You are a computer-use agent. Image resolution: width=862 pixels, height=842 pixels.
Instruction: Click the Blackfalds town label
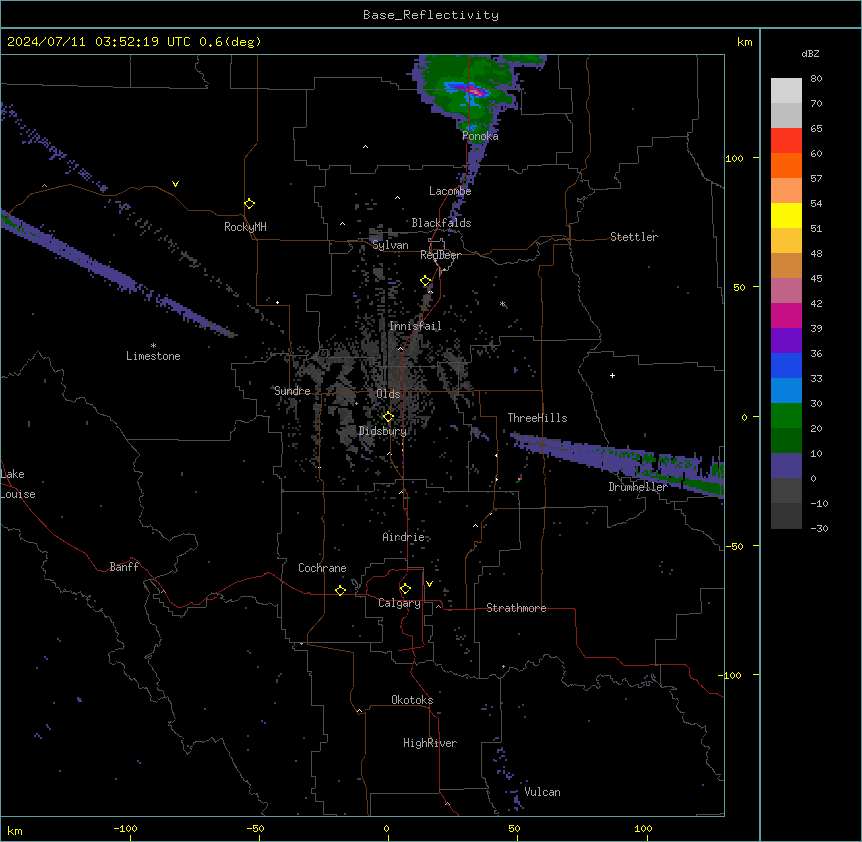point(441,223)
